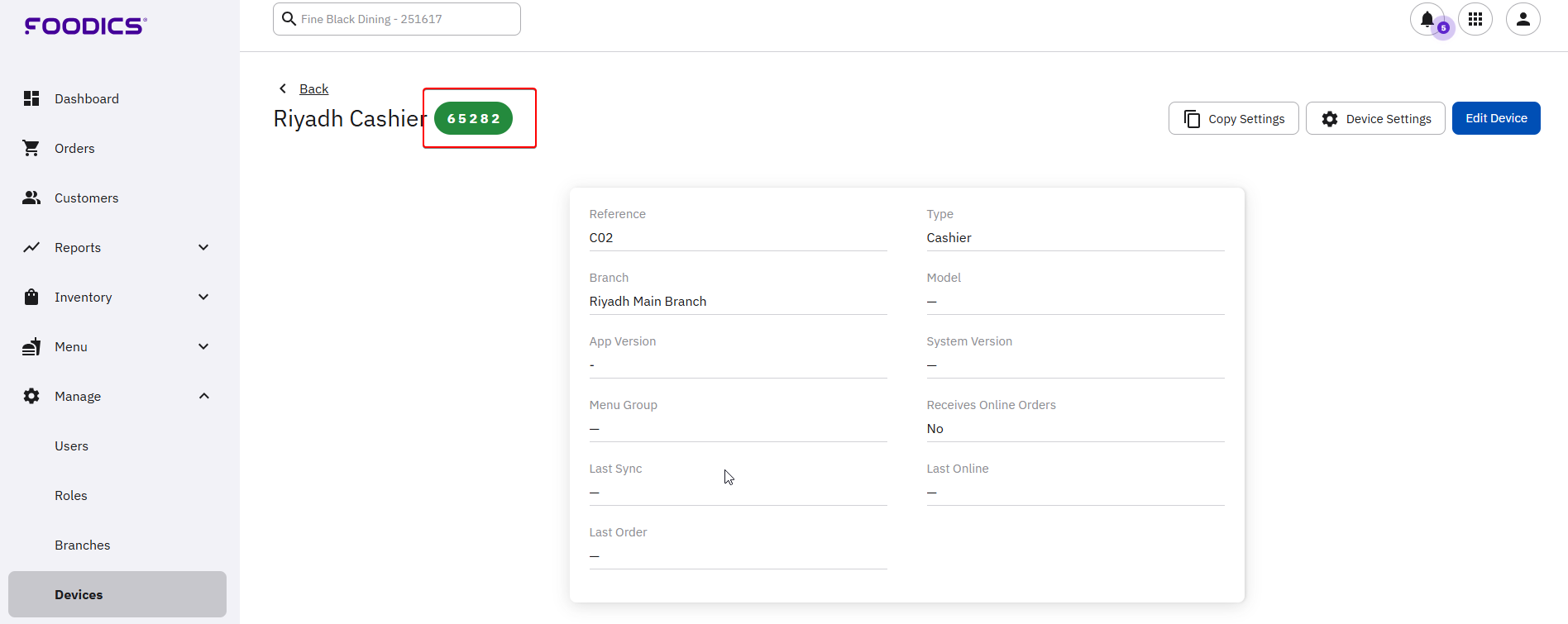The height and width of the screenshot is (624, 1568).
Task: Open the user profile icon
Action: tap(1523, 19)
